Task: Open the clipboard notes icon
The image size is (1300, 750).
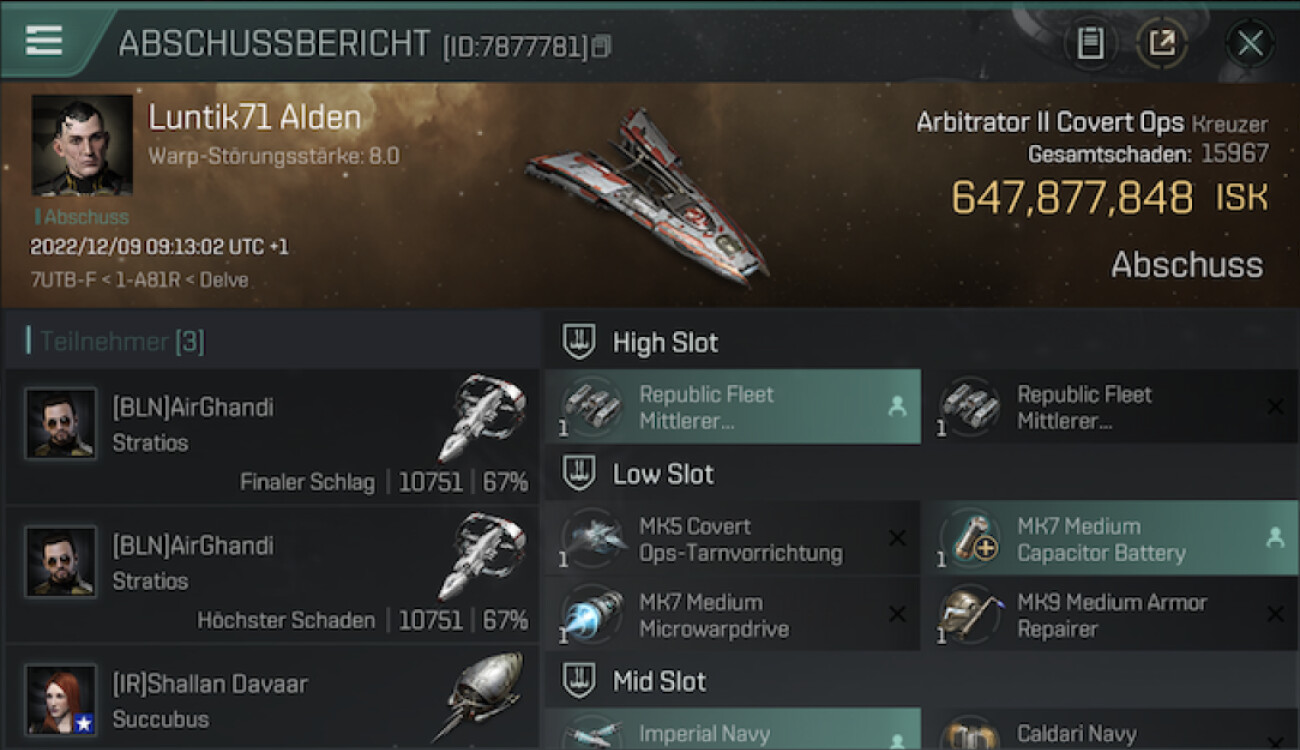Action: coord(1090,43)
